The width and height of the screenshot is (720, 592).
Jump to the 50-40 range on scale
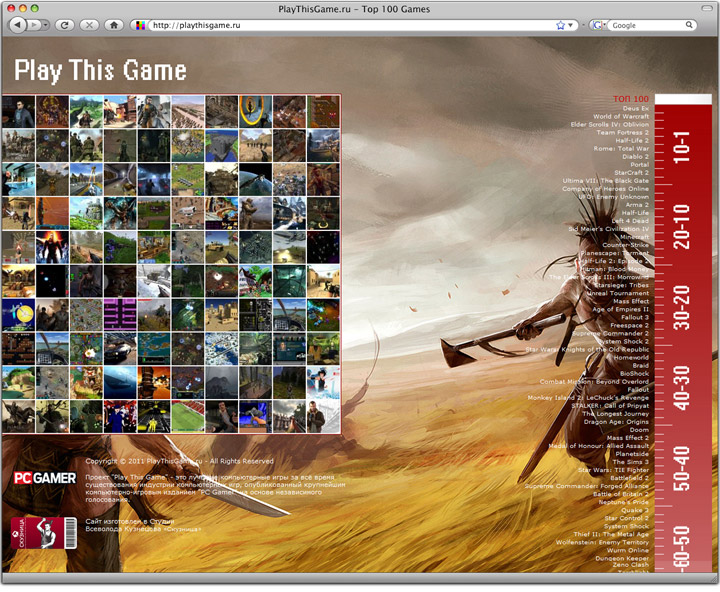(x=682, y=468)
